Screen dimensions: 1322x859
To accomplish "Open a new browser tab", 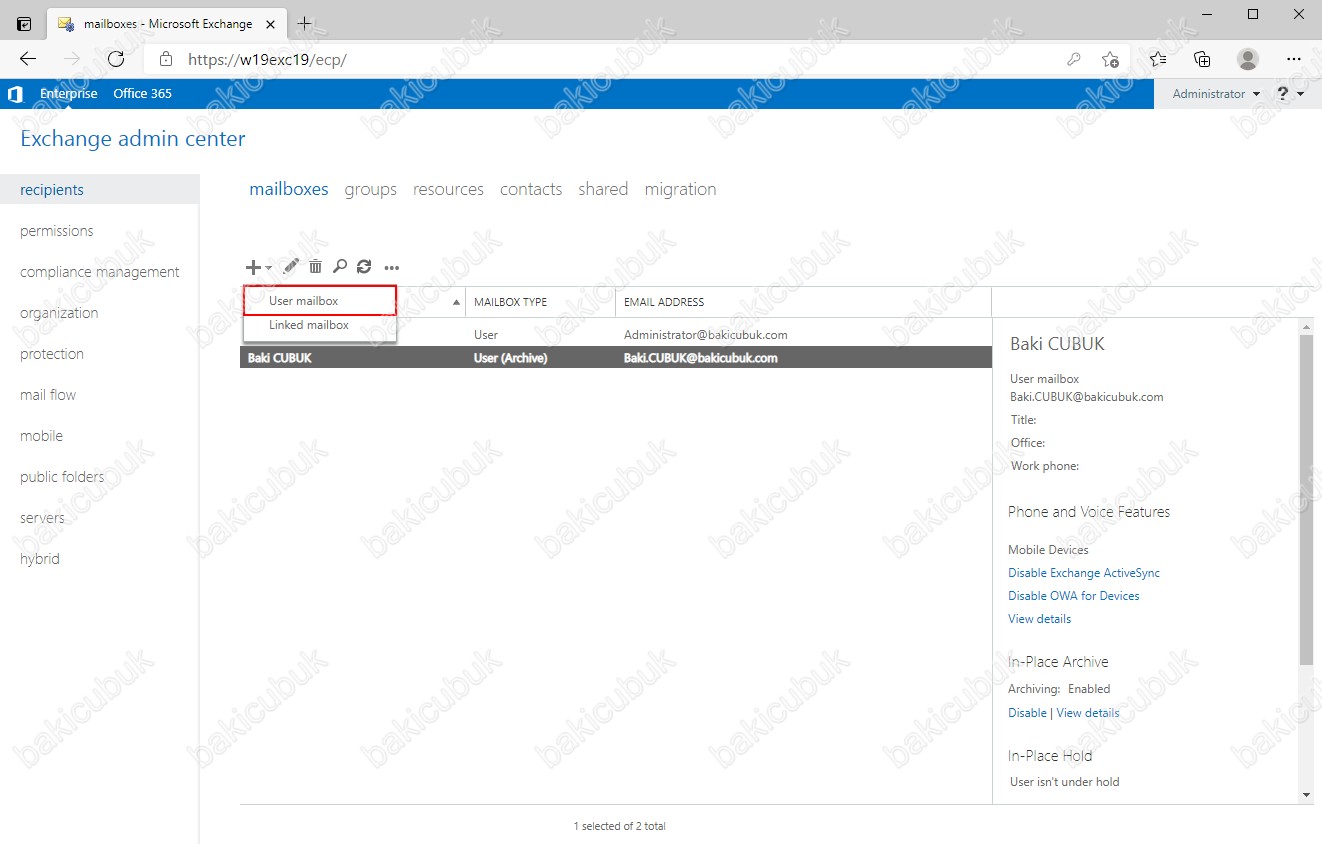I will tap(305, 23).
